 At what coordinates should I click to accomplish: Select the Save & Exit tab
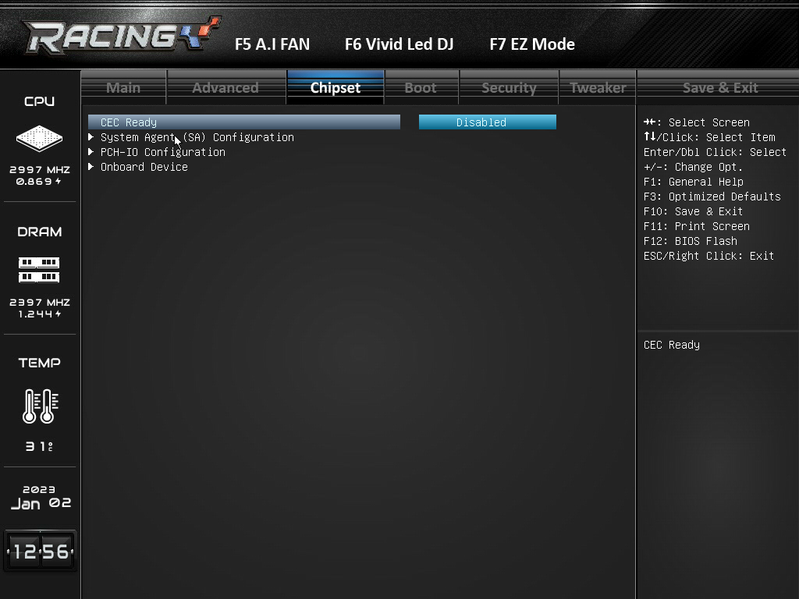[720, 88]
